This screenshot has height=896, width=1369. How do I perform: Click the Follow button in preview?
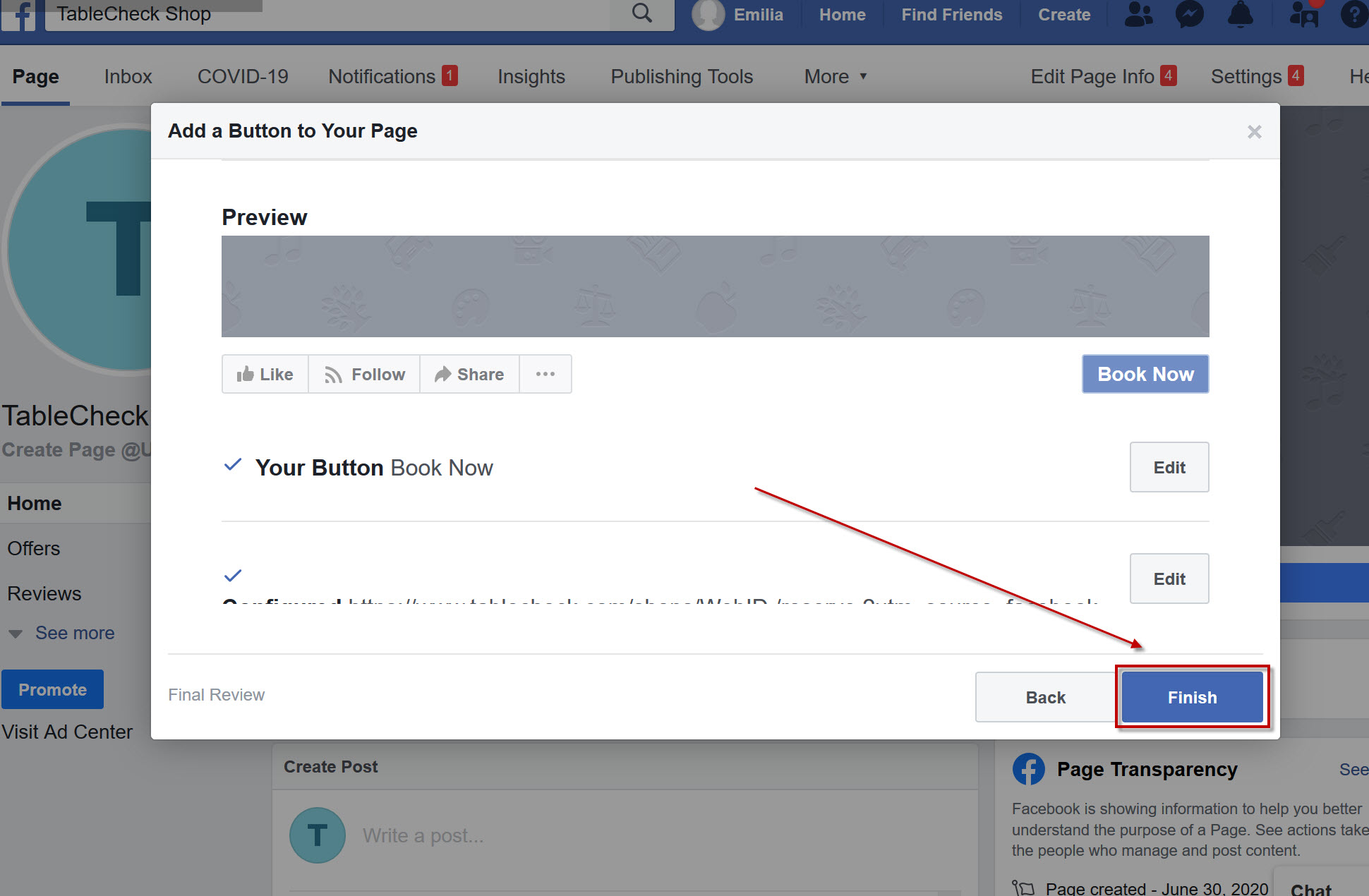coord(364,374)
